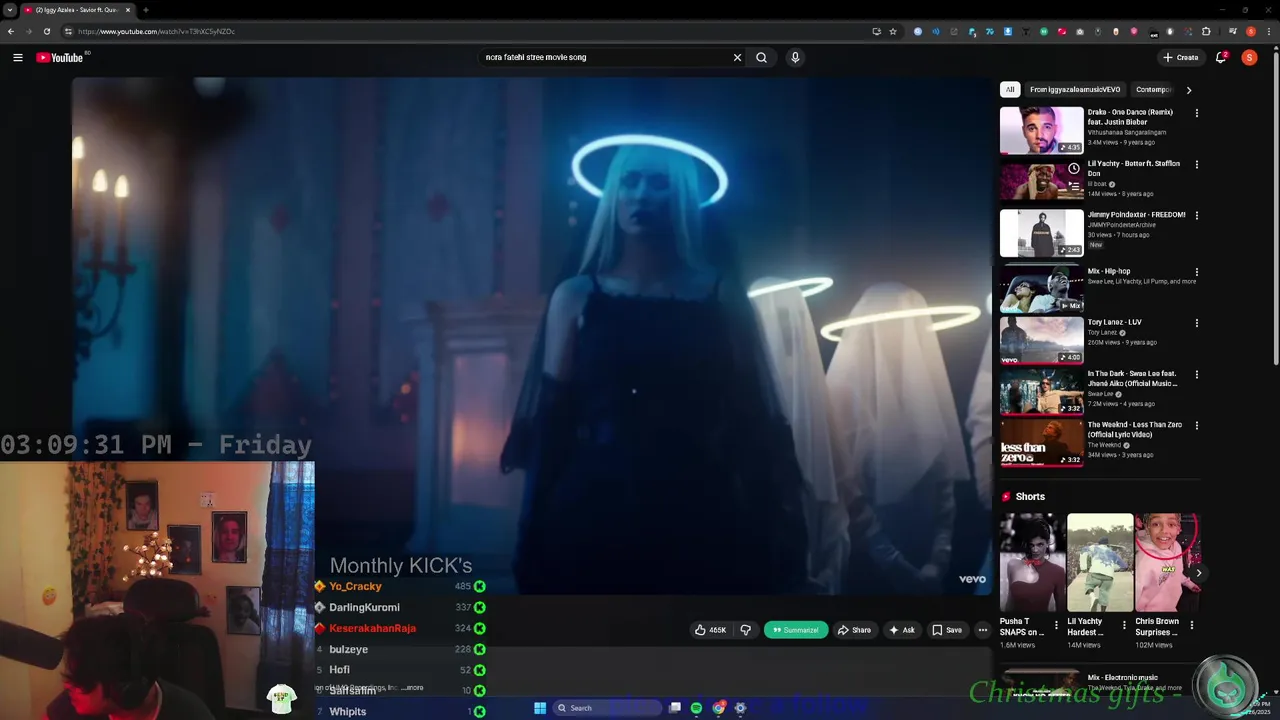Open options for Mix Hip-hop

point(1196,272)
